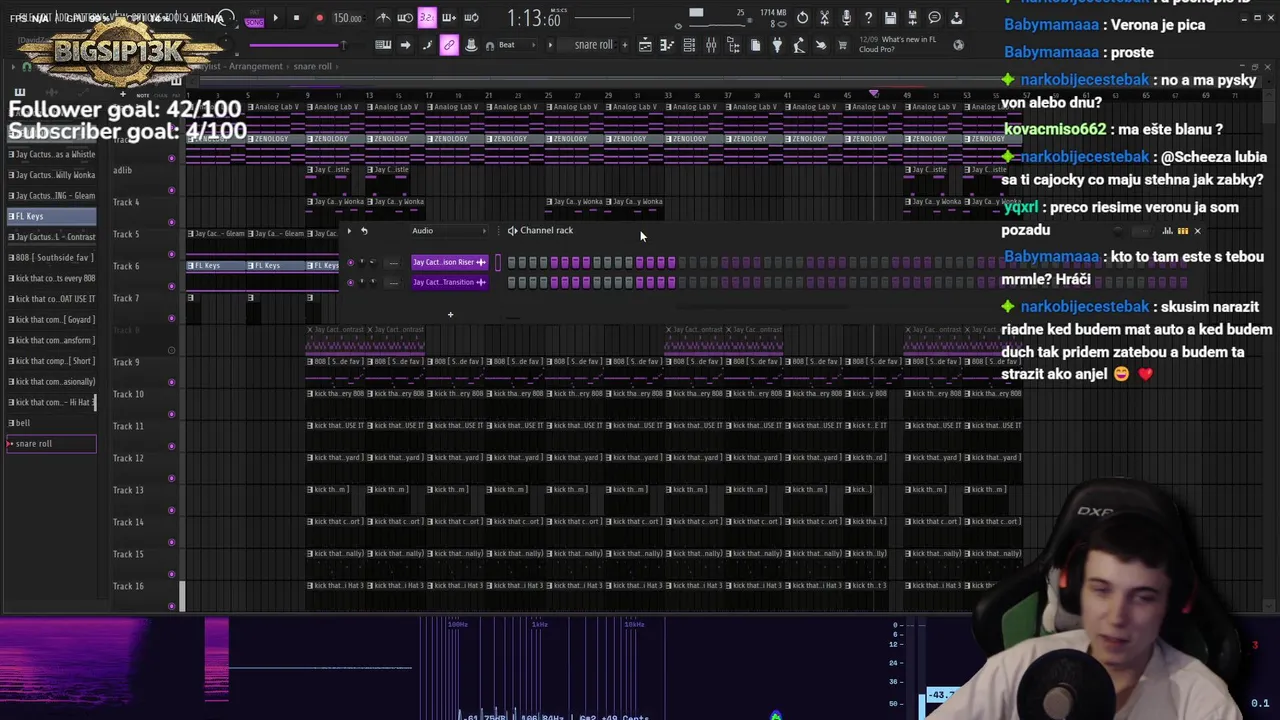Open the Browser view icon

click(x=733, y=45)
